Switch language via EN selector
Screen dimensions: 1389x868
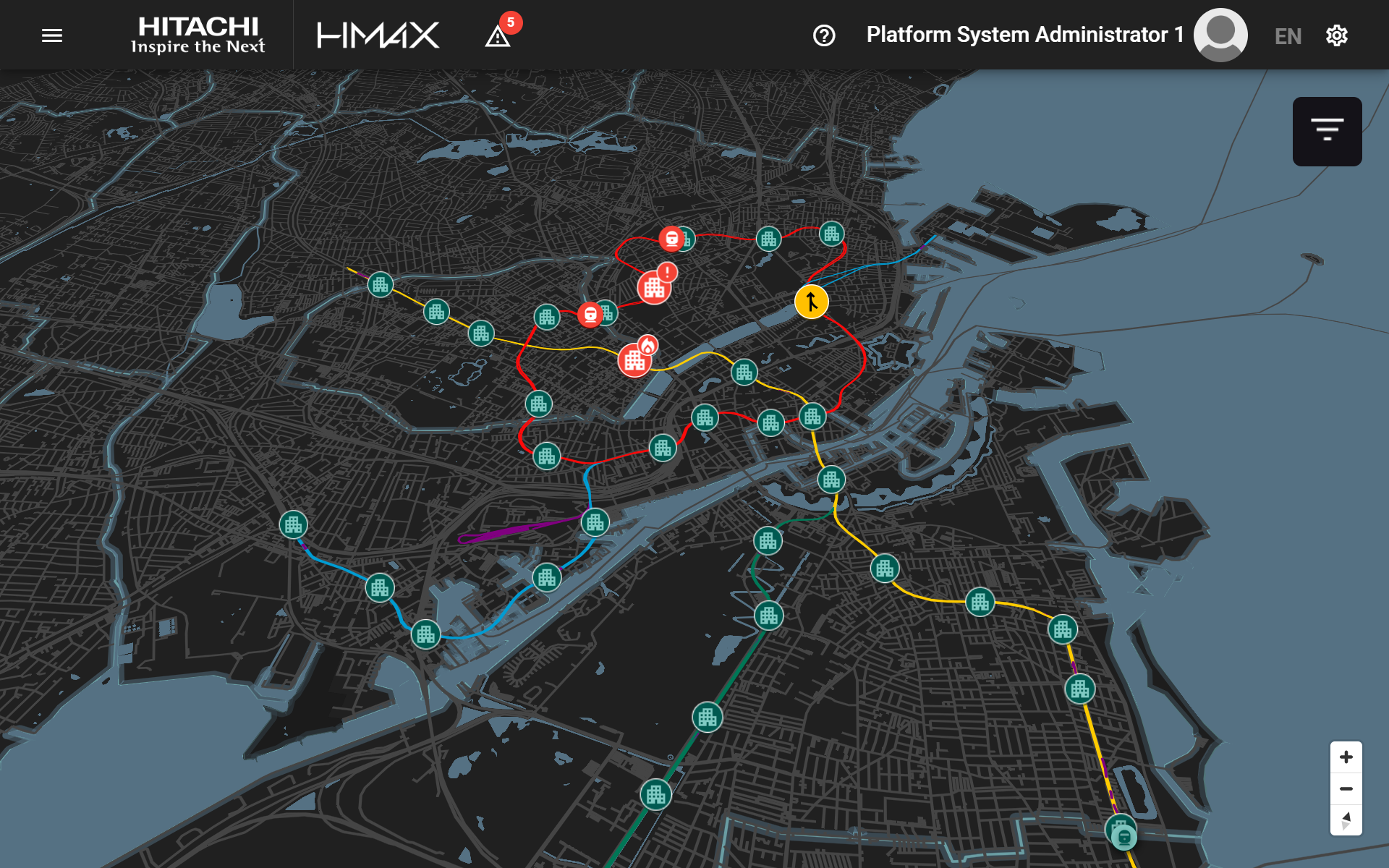pyautogui.click(x=1288, y=36)
